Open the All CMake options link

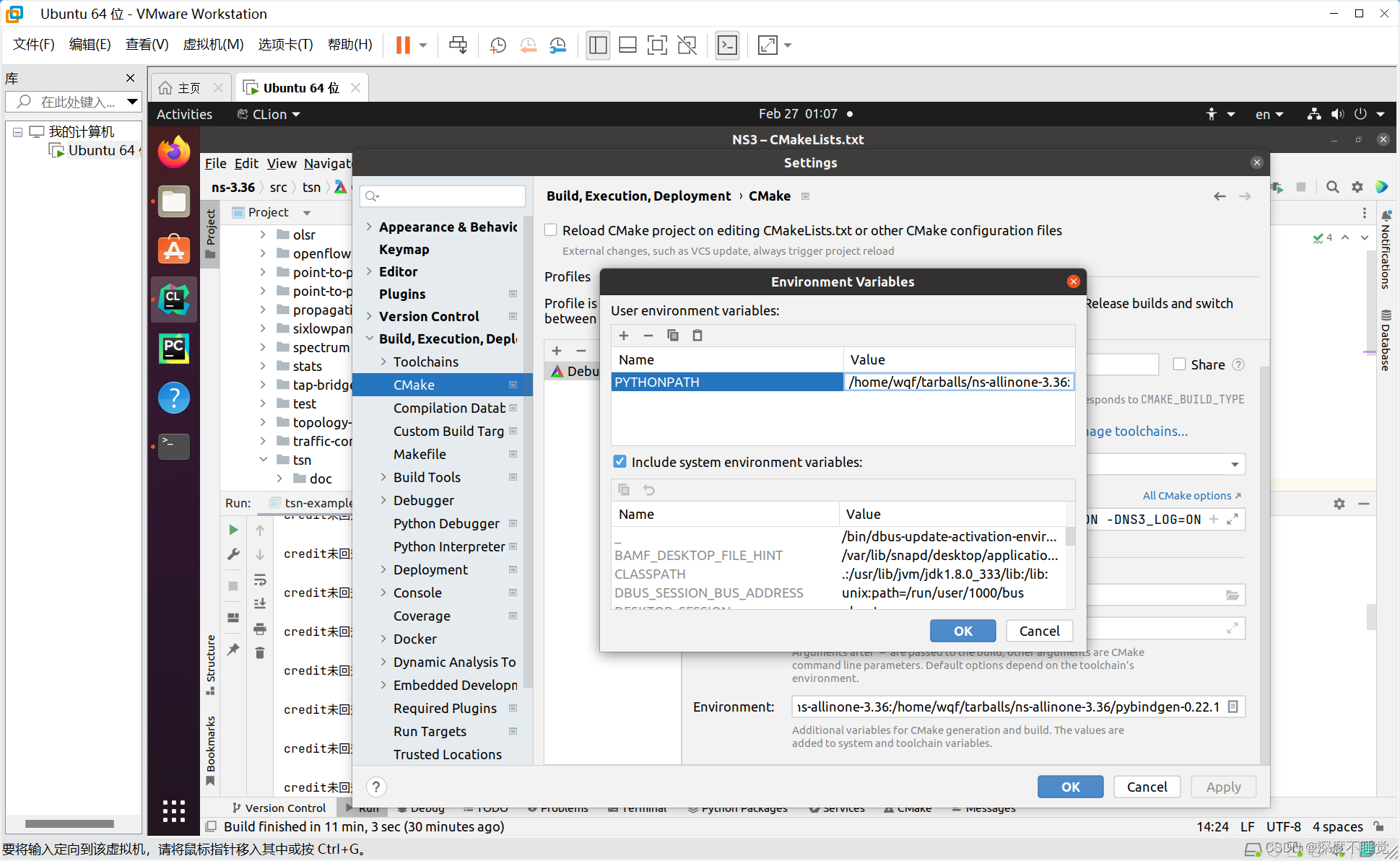[1186, 495]
